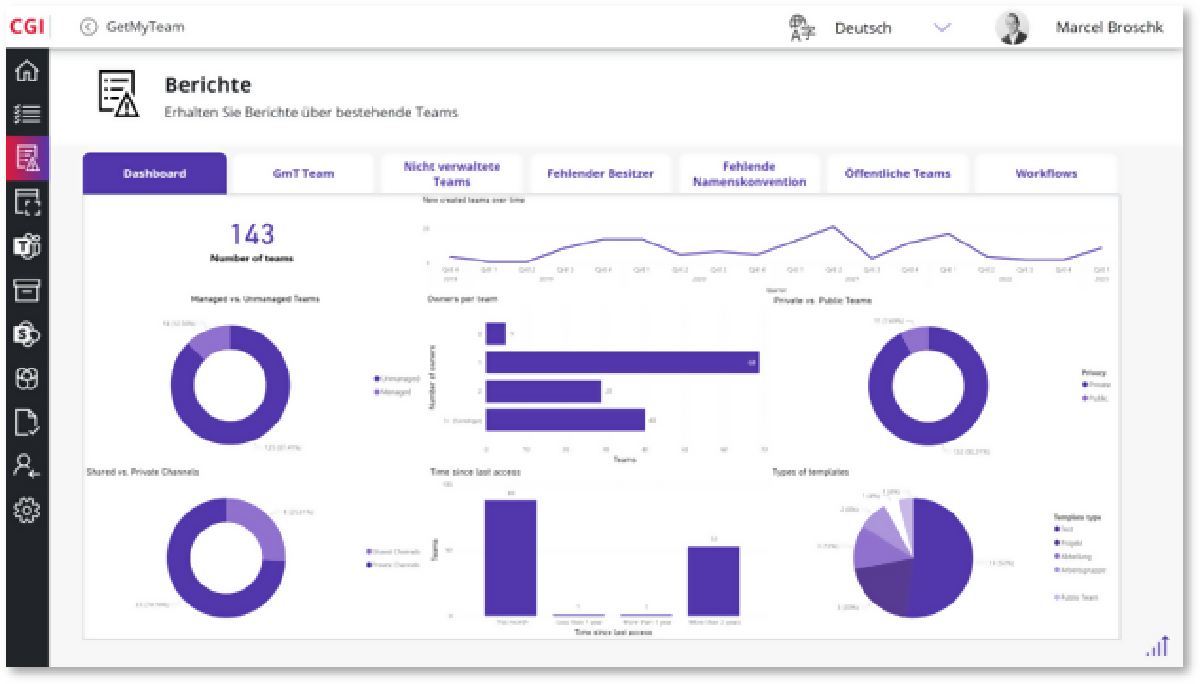This screenshot has height=684, width=1200.
Task: Switch to the GmT Team tab
Action: [303, 174]
